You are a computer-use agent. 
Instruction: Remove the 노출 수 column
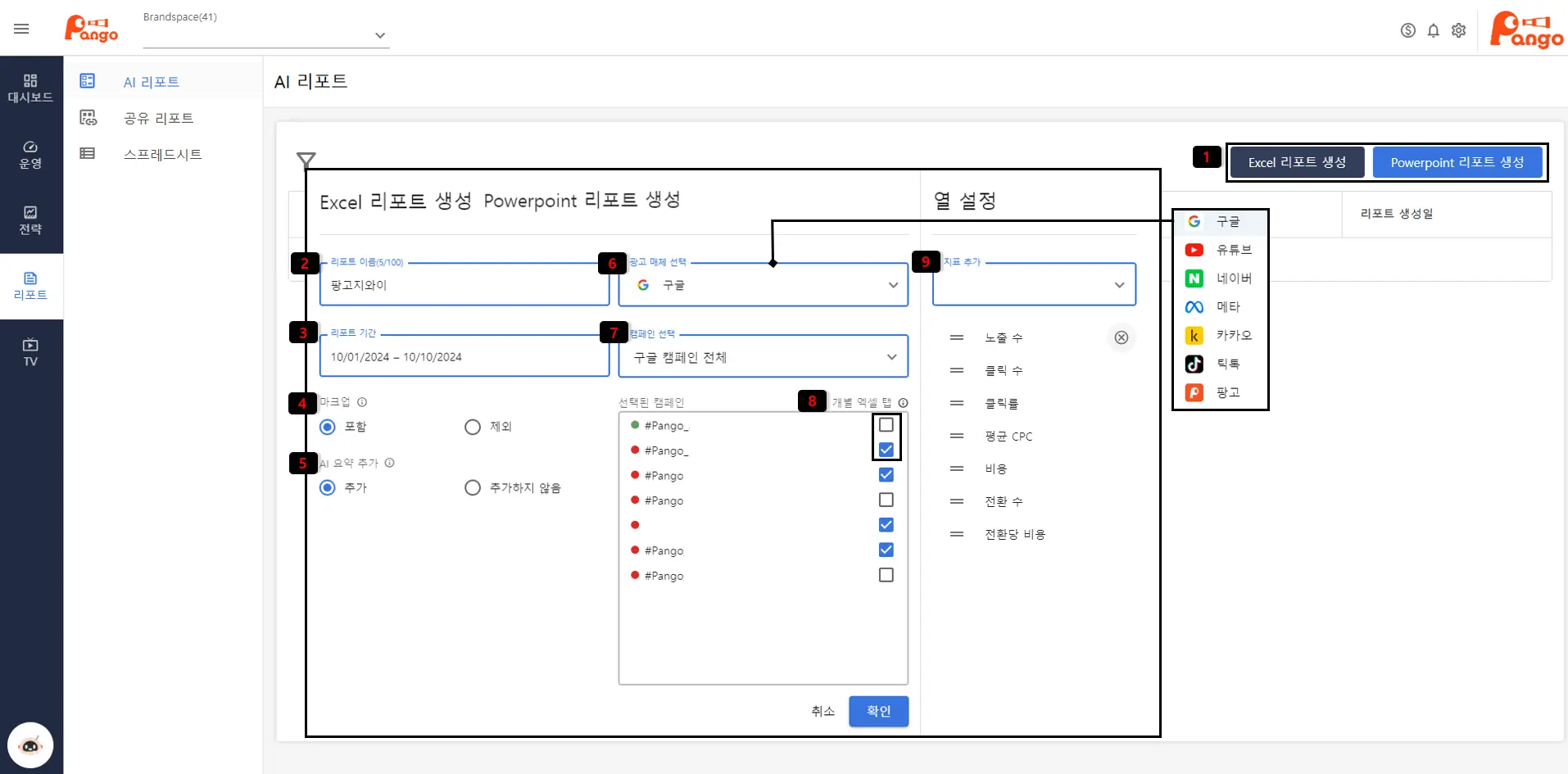(1121, 337)
